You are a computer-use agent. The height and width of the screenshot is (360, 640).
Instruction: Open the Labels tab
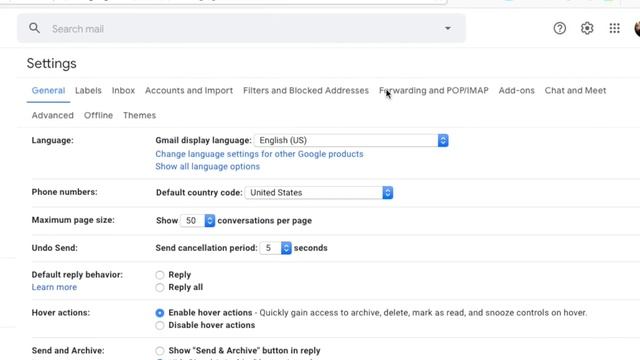click(88, 91)
